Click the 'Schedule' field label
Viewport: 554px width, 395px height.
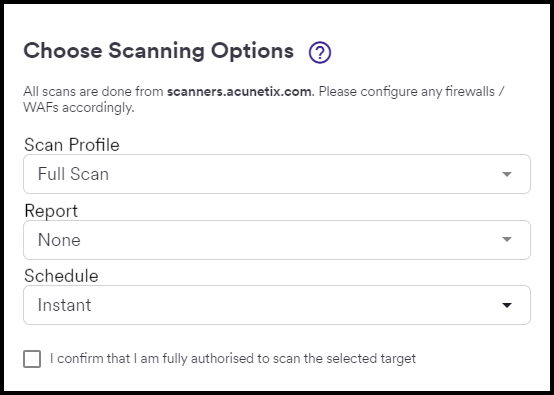61,276
